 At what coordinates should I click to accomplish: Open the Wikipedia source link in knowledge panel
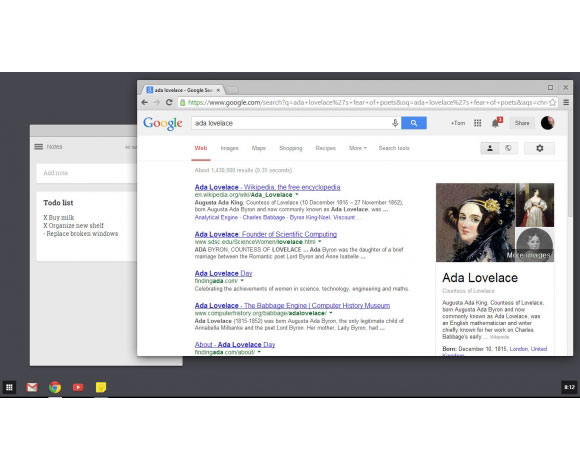coord(499,337)
